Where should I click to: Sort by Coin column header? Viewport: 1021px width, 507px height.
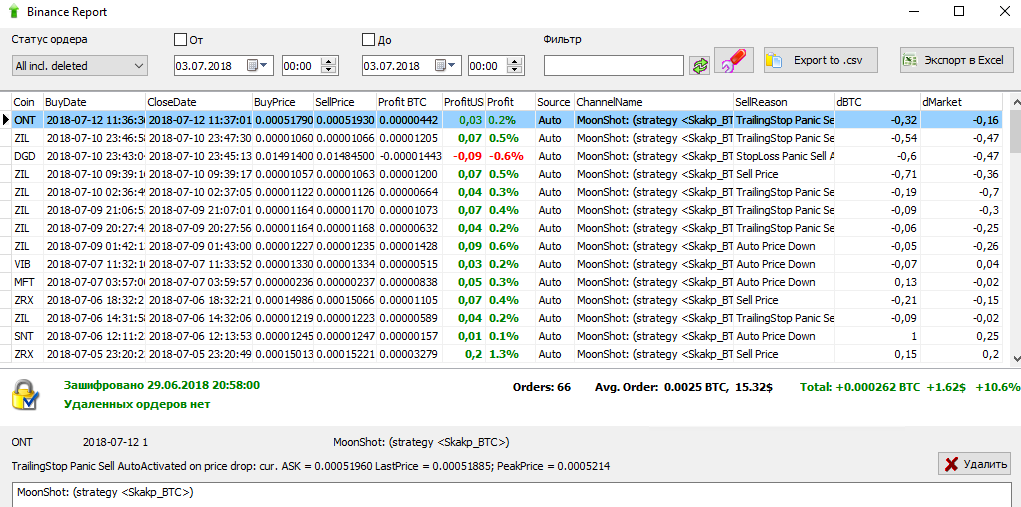pyautogui.click(x=27, y=102)
